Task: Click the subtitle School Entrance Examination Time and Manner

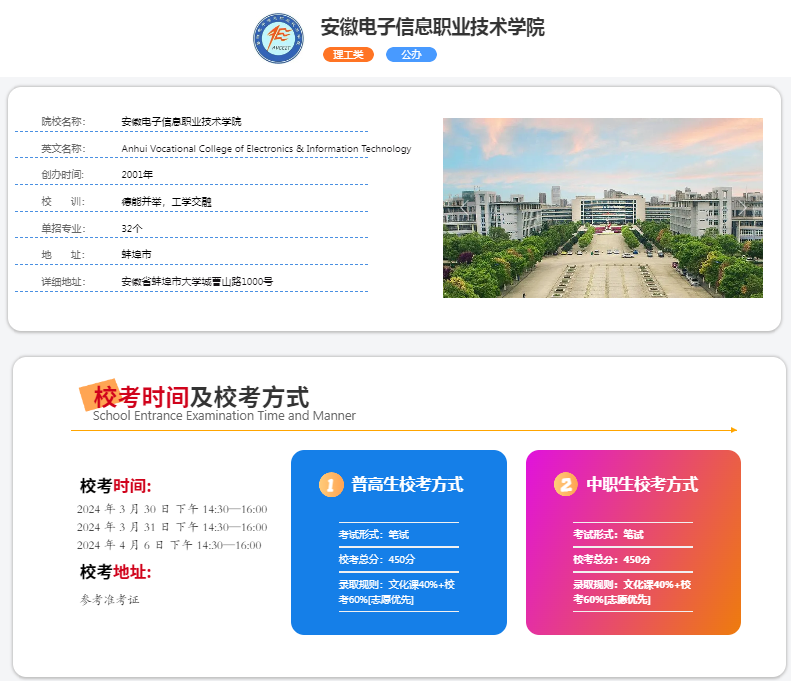Action: (224, 416)
